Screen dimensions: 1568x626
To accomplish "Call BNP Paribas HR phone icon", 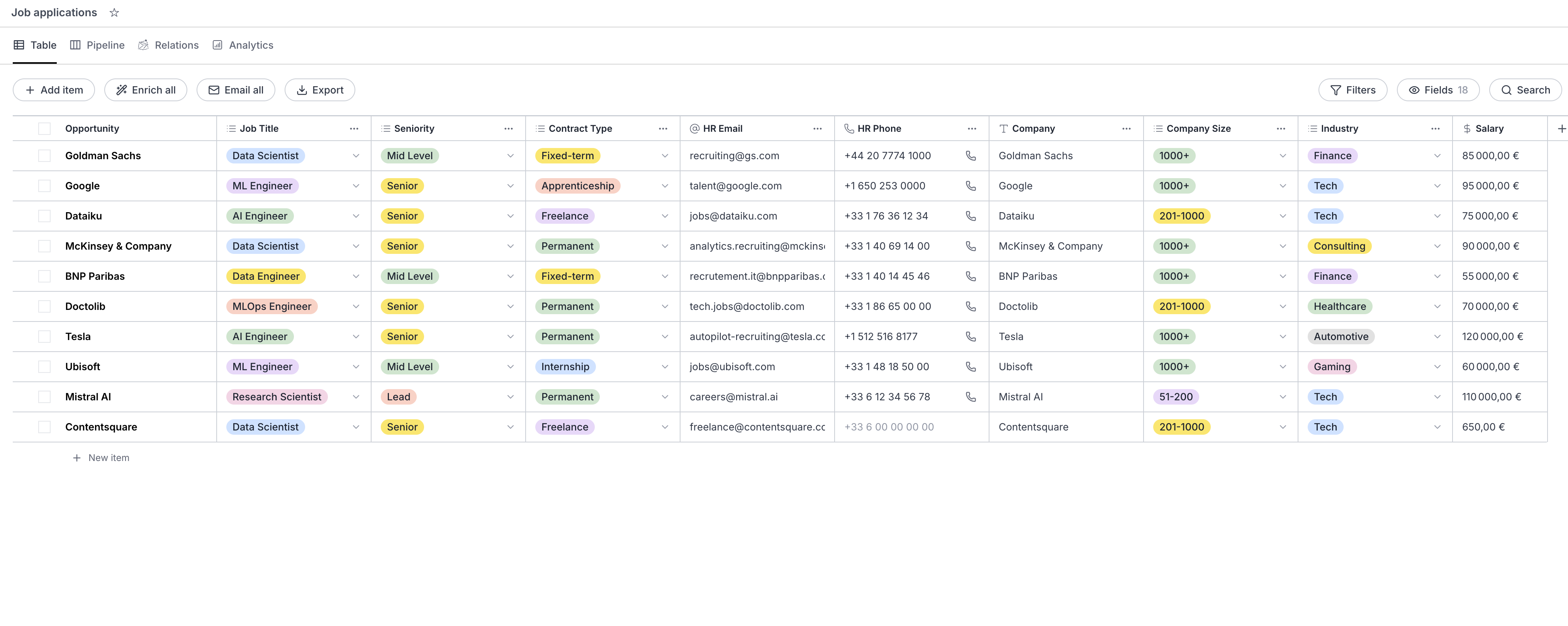I will pyautogui.click(x=971, y=276).
